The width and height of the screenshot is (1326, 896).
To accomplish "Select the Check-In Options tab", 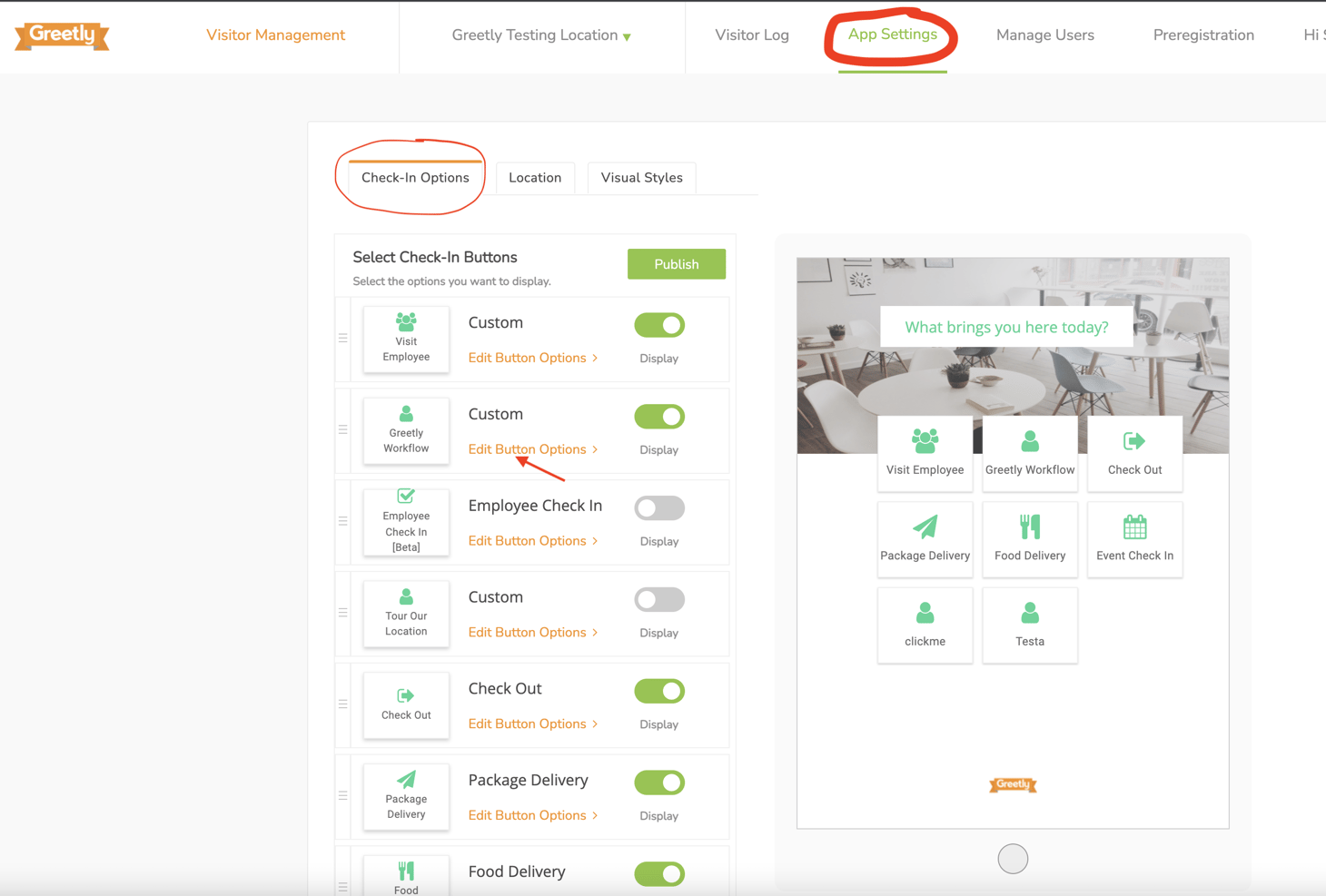I will pyautogui.click(x=415, y=178).
